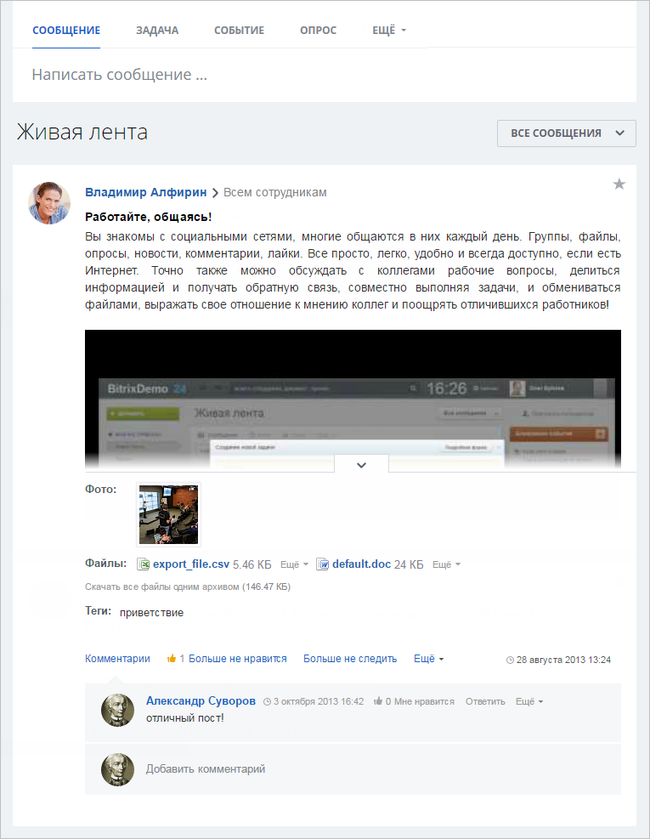
Task: Open the Ещё tab dropdown at top
Action: pos(389,30)
